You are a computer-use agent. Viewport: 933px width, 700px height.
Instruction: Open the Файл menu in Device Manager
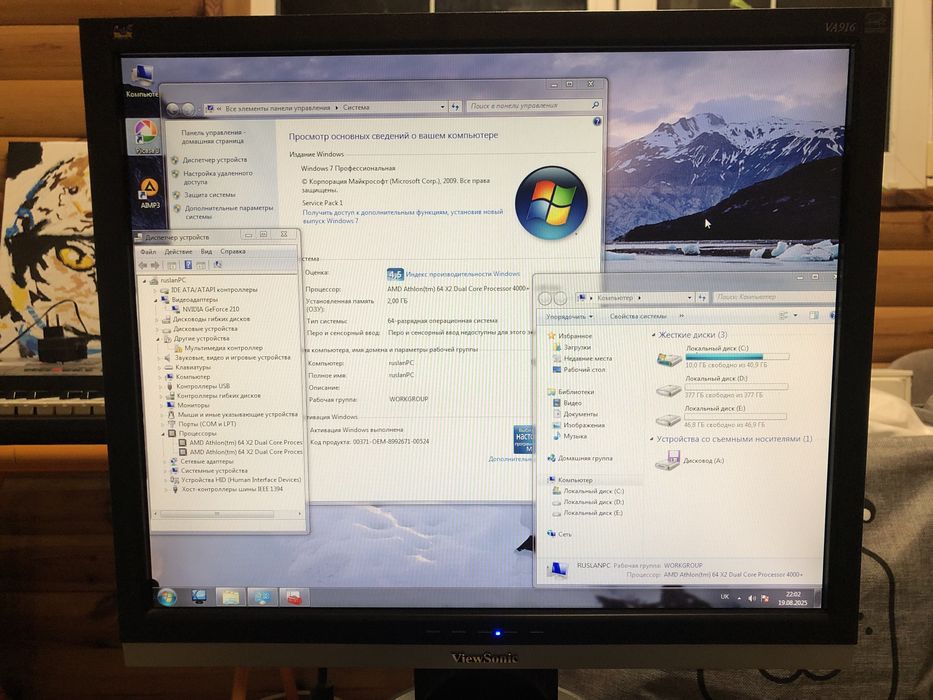(x=148, y=252)
